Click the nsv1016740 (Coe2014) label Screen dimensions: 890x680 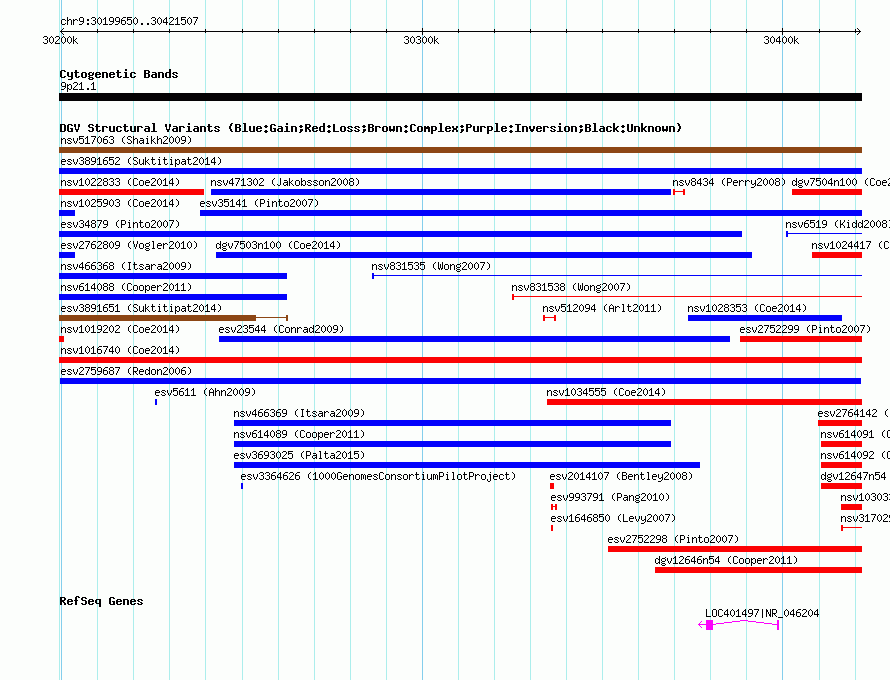(120, 350)
